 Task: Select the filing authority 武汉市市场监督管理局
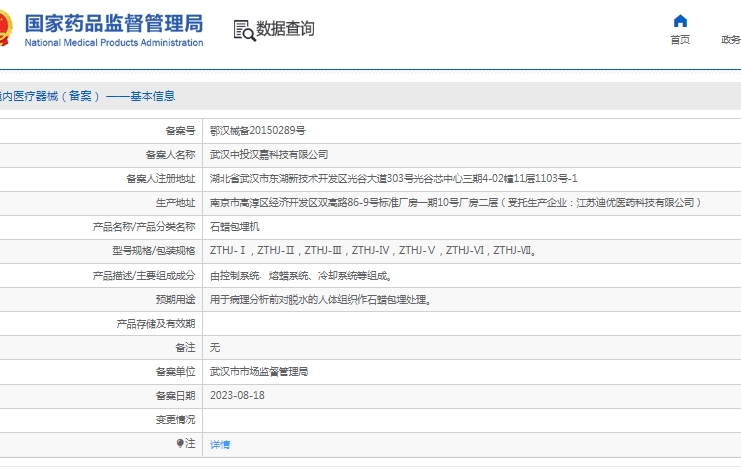(x=259, y=372)
